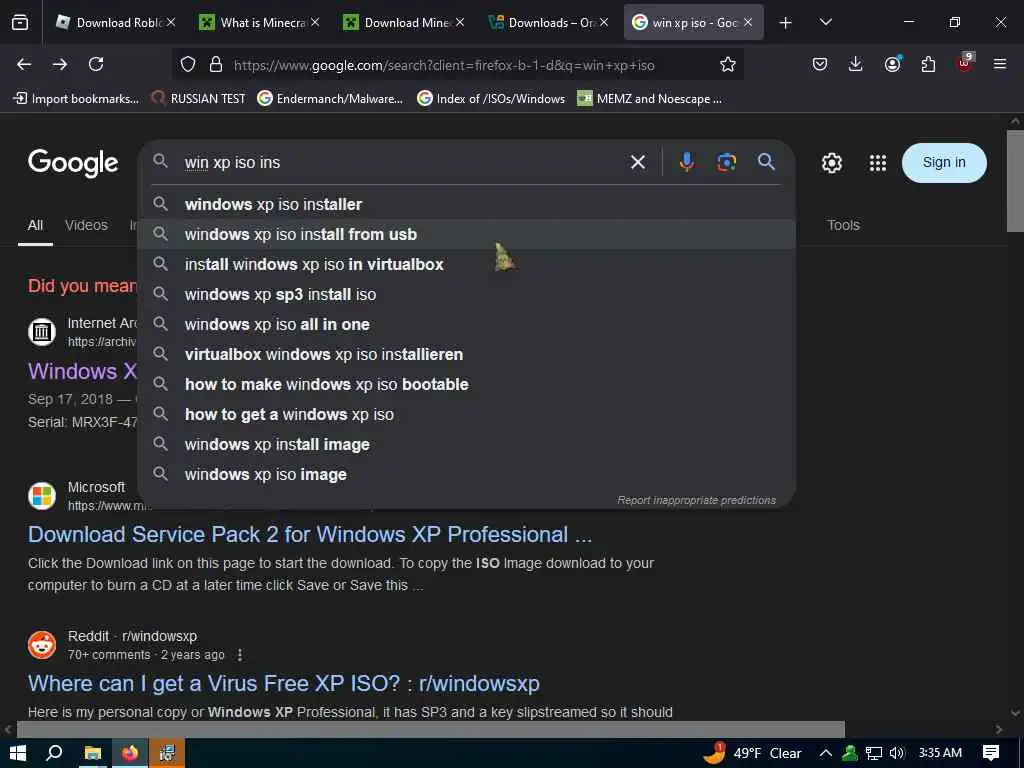The height and width of the screenshot is (768, 1024).
Task: Go back to the previous page
Action: point(24,64)
